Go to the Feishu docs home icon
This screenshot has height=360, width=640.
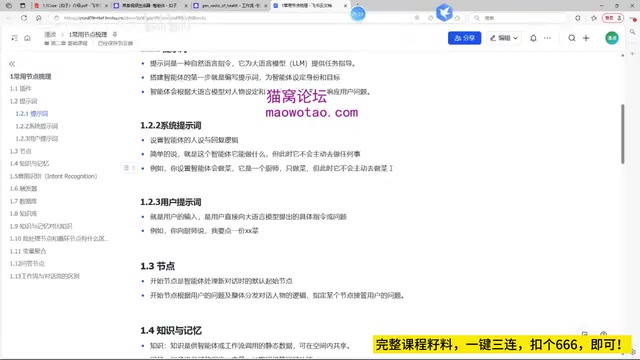27,38
